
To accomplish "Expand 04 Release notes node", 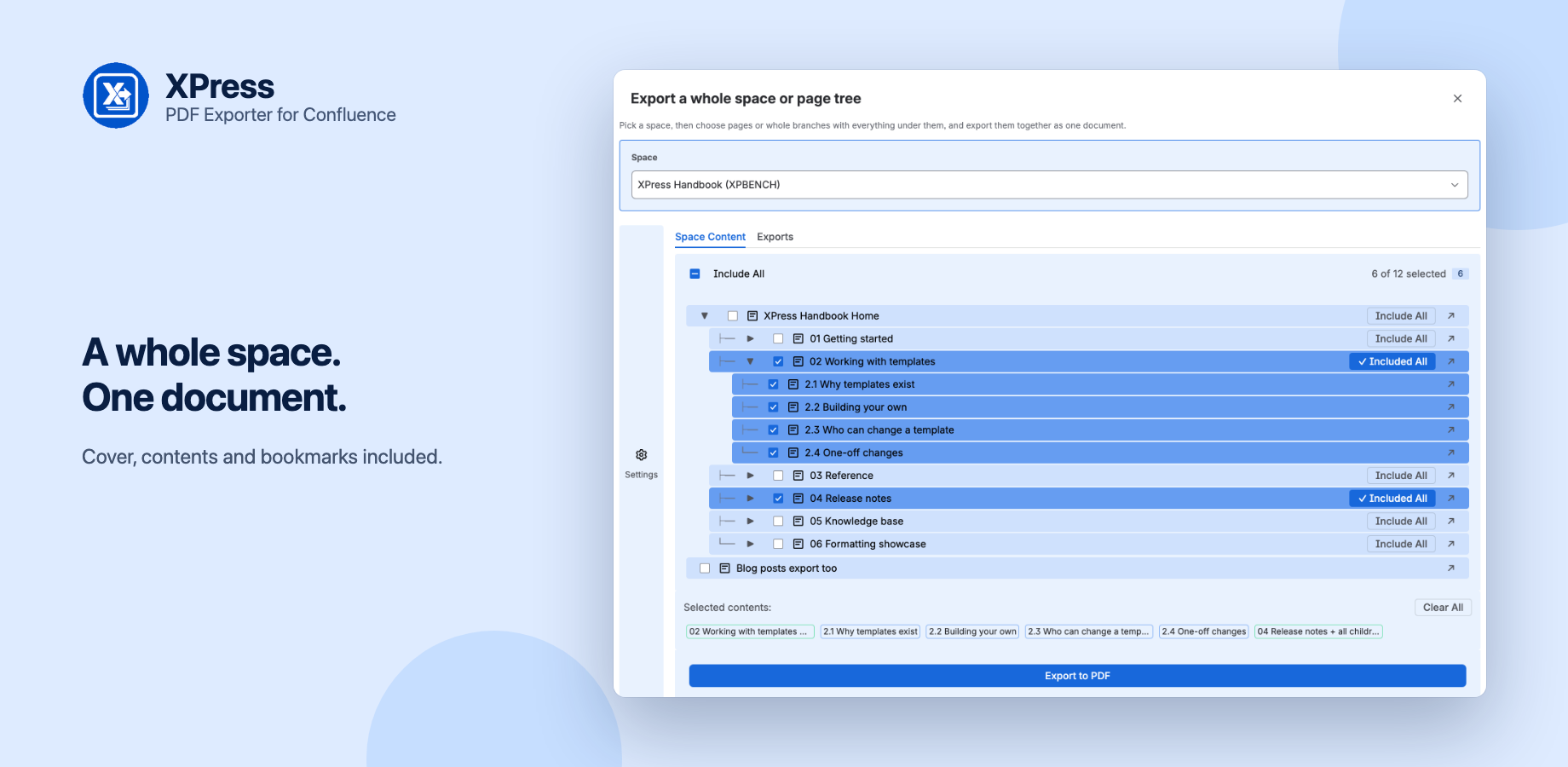I will [751, 499].
